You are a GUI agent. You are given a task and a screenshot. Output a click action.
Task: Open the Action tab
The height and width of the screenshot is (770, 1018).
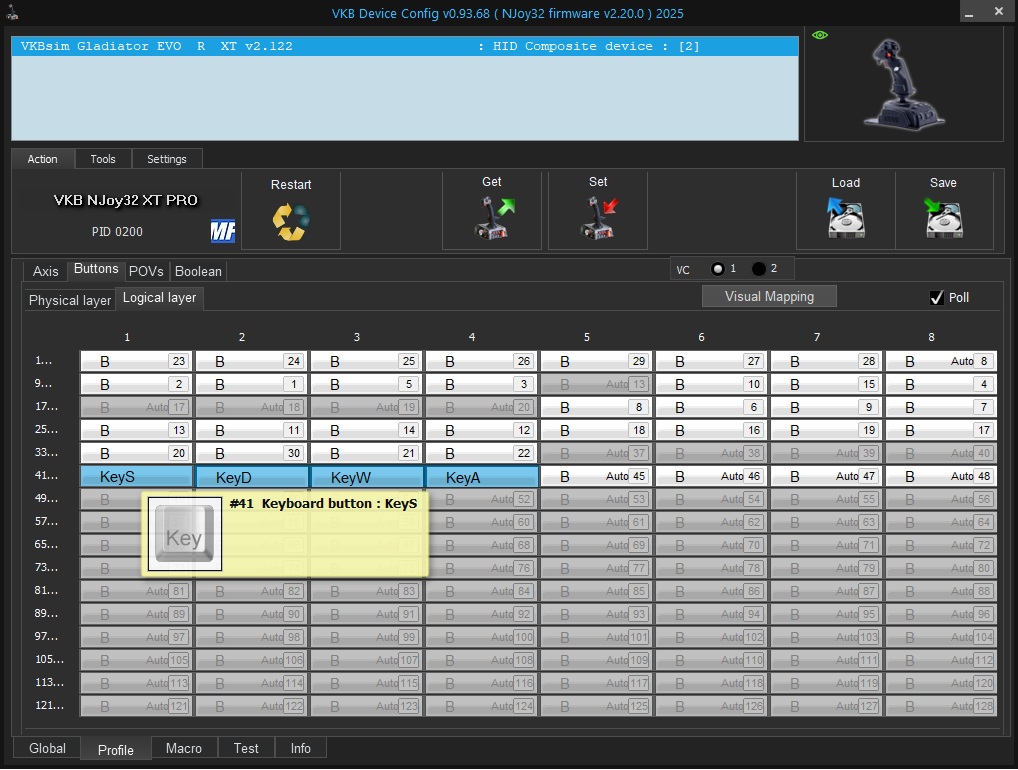click(42, 159)
